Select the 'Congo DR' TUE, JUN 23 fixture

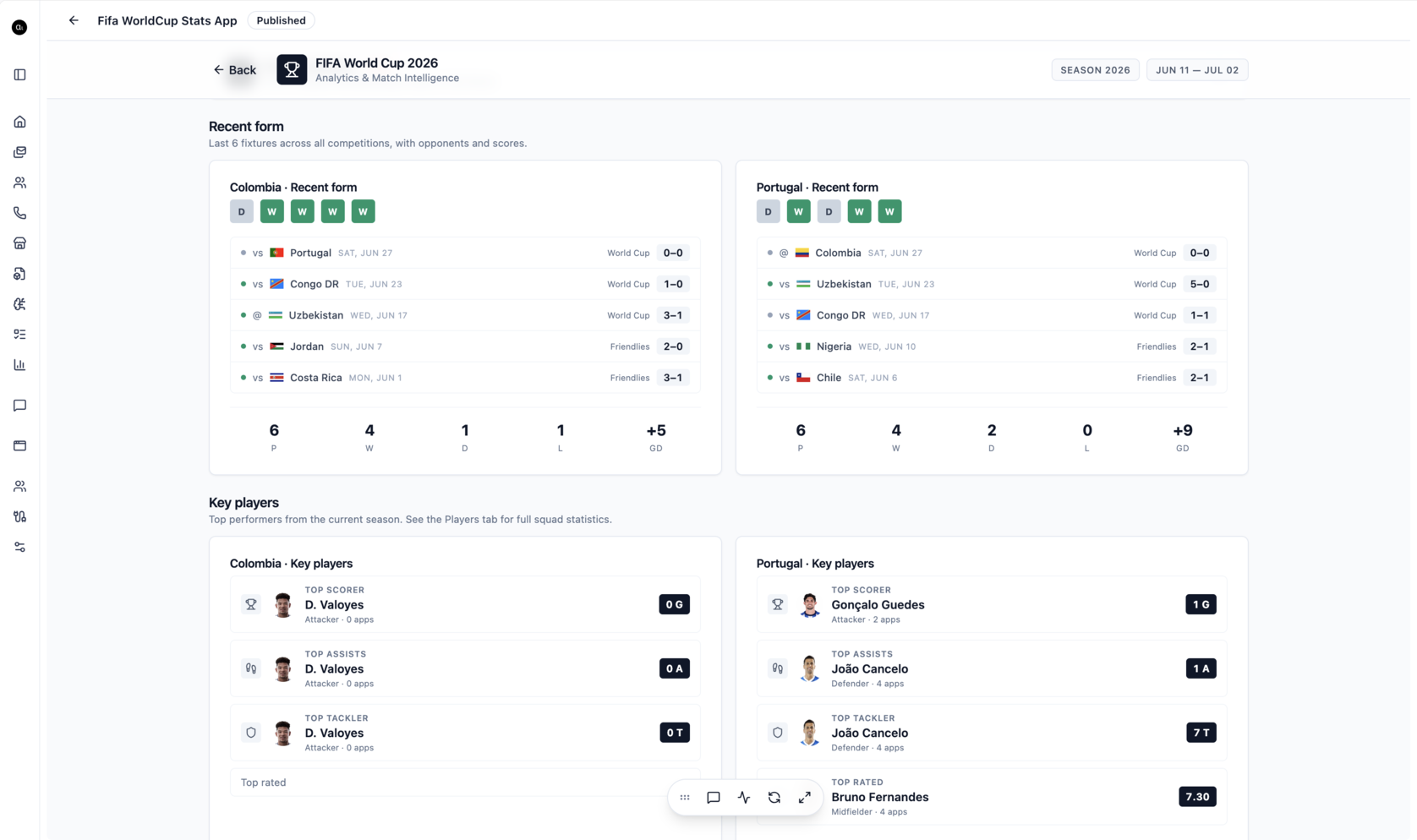(465, 284)
